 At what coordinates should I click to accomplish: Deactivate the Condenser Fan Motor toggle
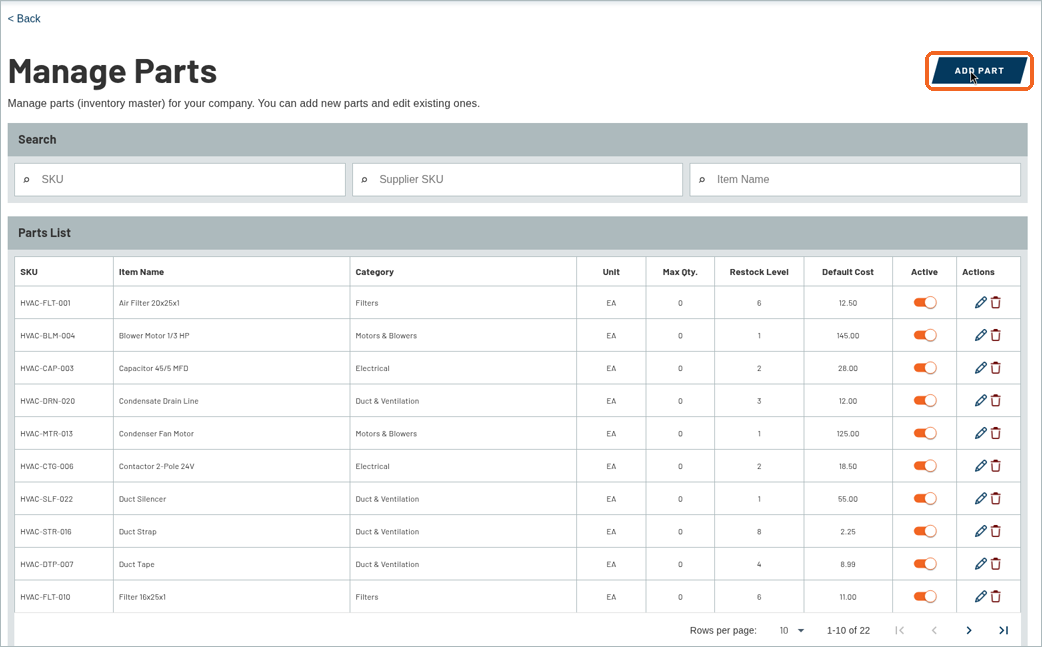pos(924,433)
